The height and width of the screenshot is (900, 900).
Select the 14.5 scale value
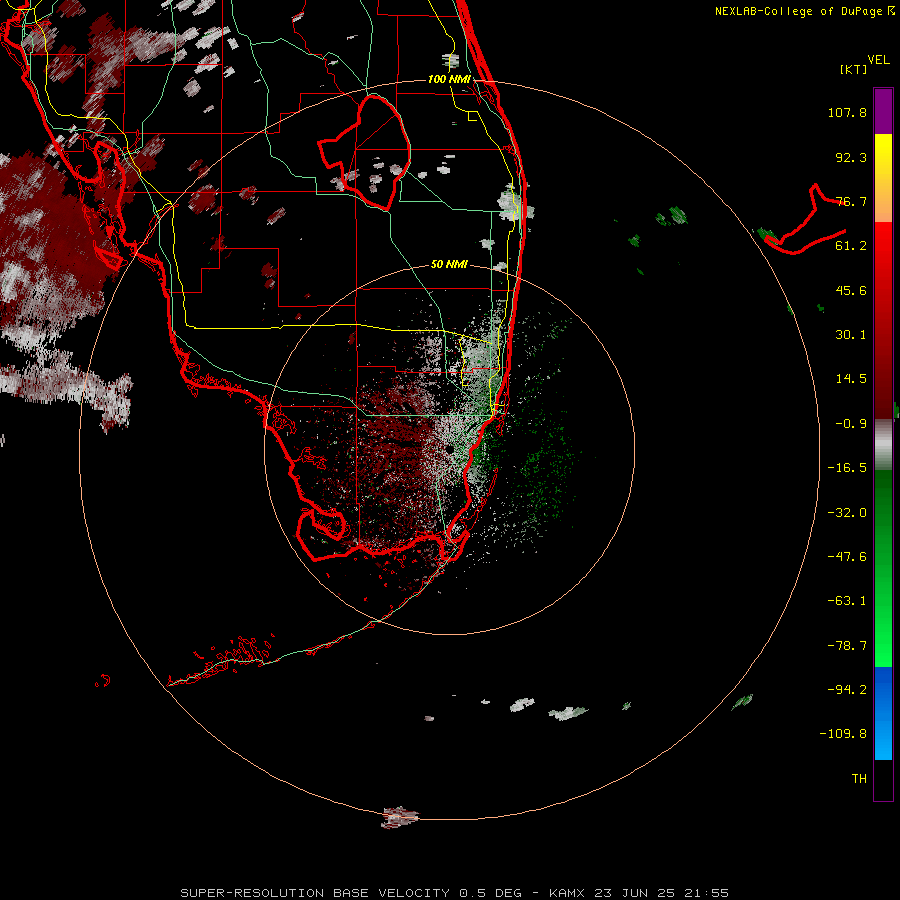point(851,379)
